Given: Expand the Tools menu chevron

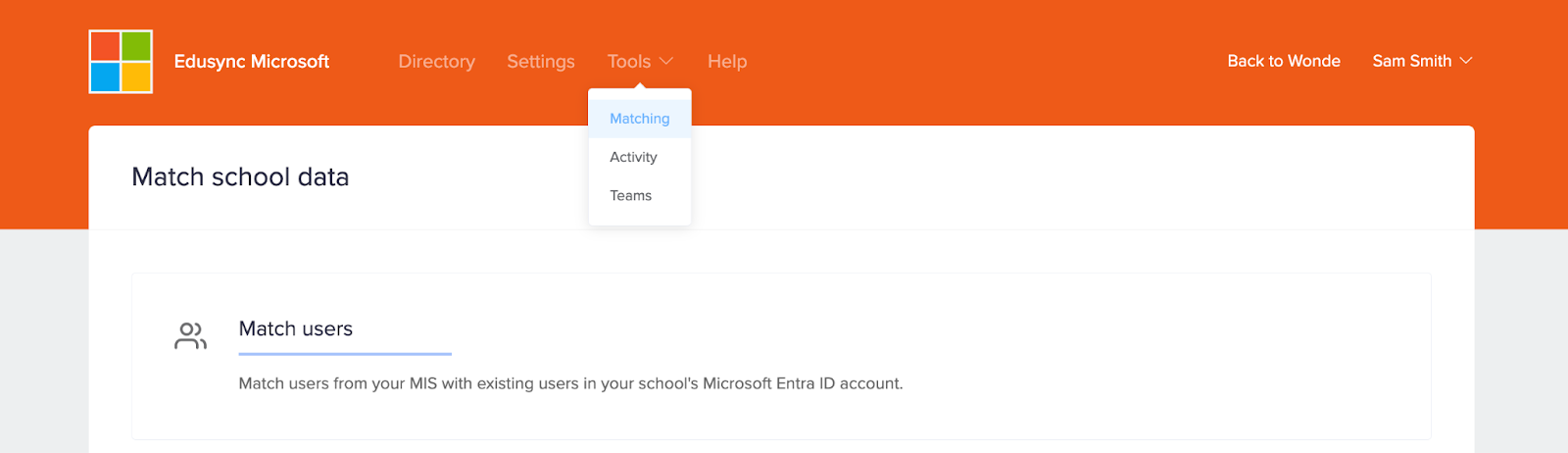Looking at the screenshot, I should point(666,61).
